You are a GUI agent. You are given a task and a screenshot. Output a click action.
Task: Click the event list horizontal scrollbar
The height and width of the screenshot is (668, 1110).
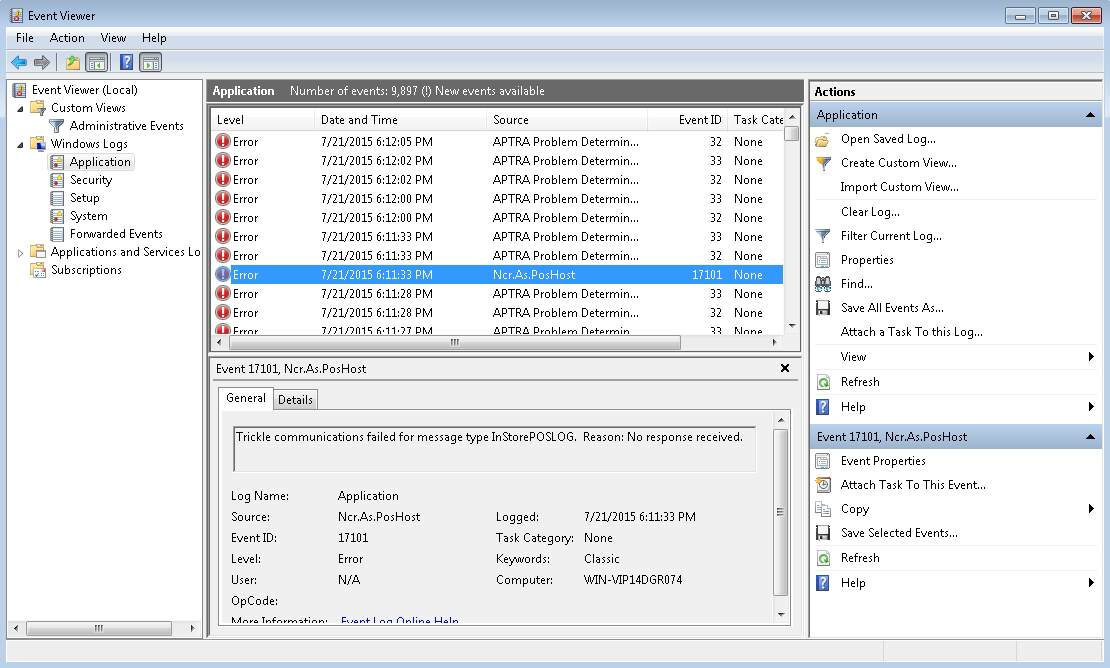pyautogui.click(x=455, y=342)
